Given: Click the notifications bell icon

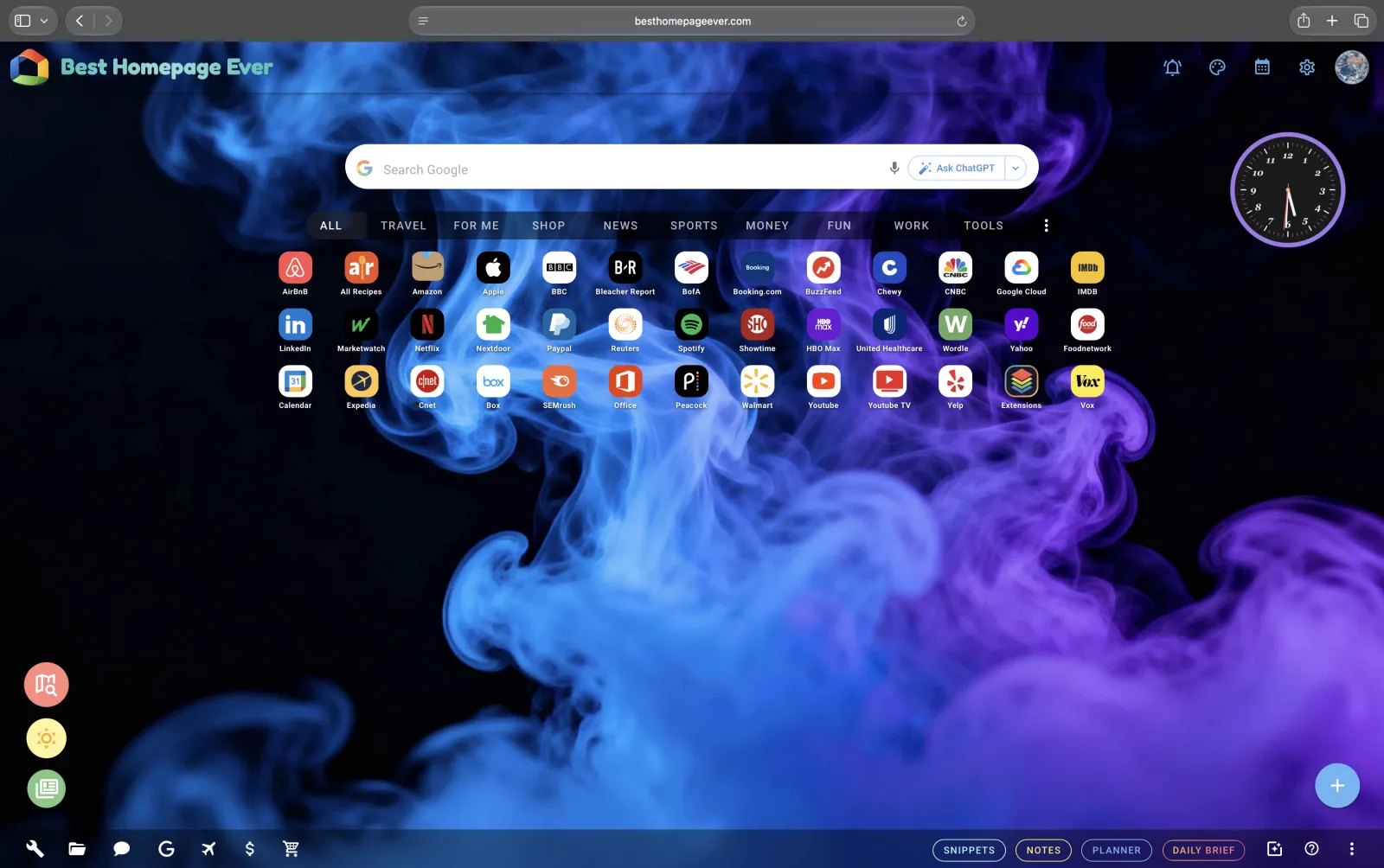Looking at the screenshot, I should pos(1172,67).
